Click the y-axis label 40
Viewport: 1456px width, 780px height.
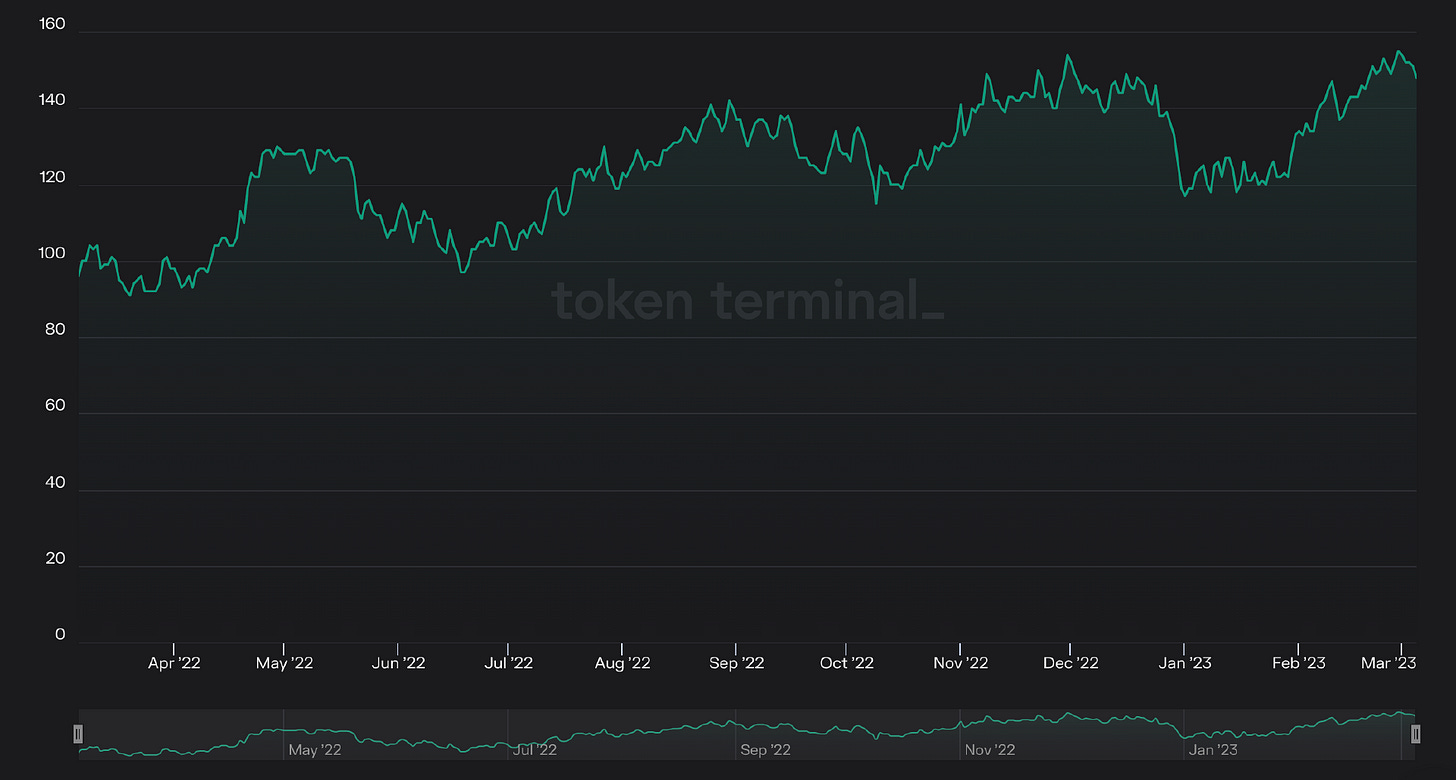pyautogui.click(x=56, y=482)
